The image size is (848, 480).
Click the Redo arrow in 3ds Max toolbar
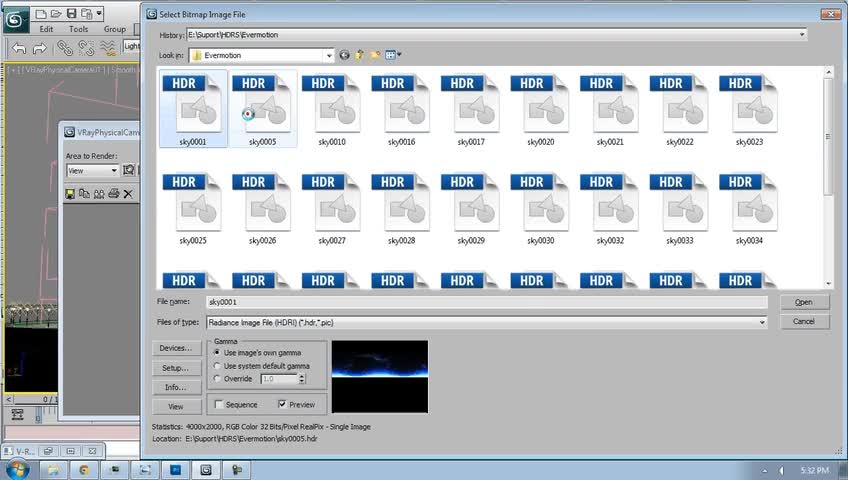39,48
